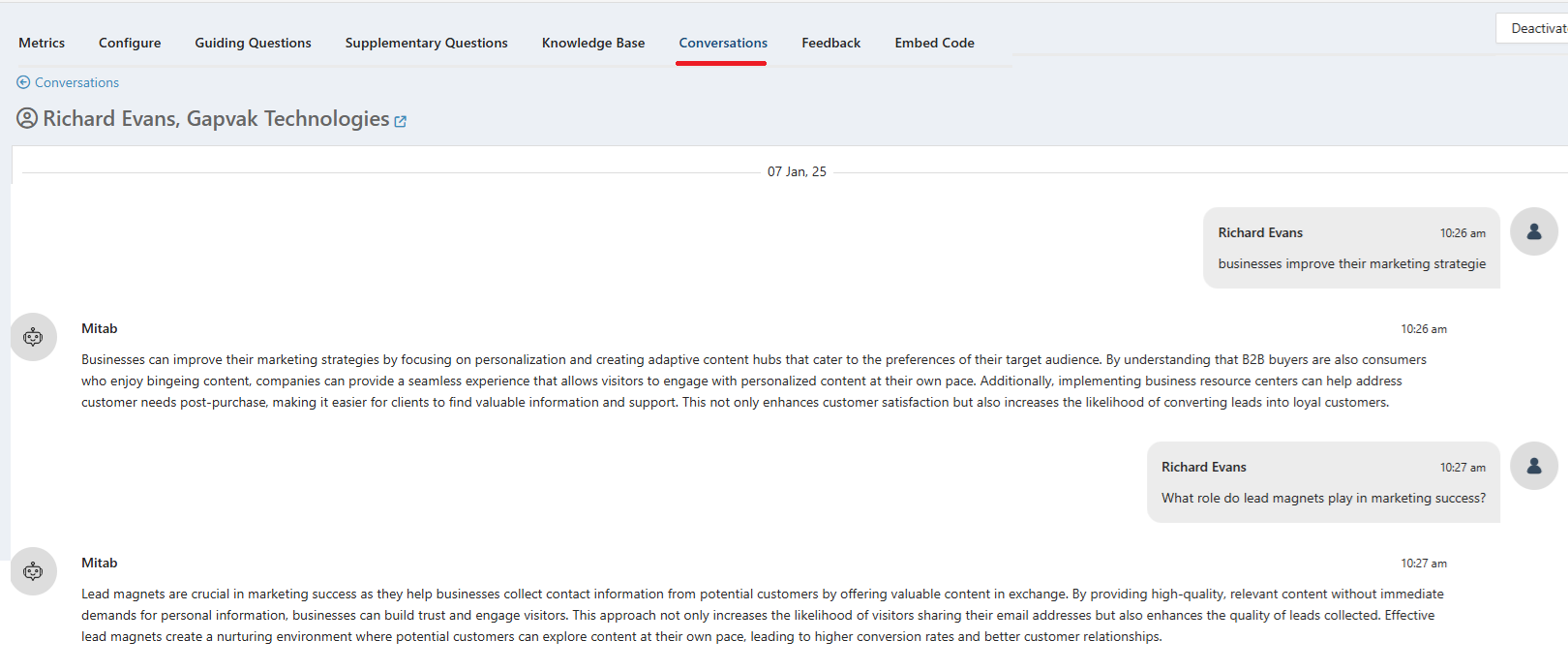Open the Feedback tab
This screenshot has width=1568, height=671.
[830, 43]
